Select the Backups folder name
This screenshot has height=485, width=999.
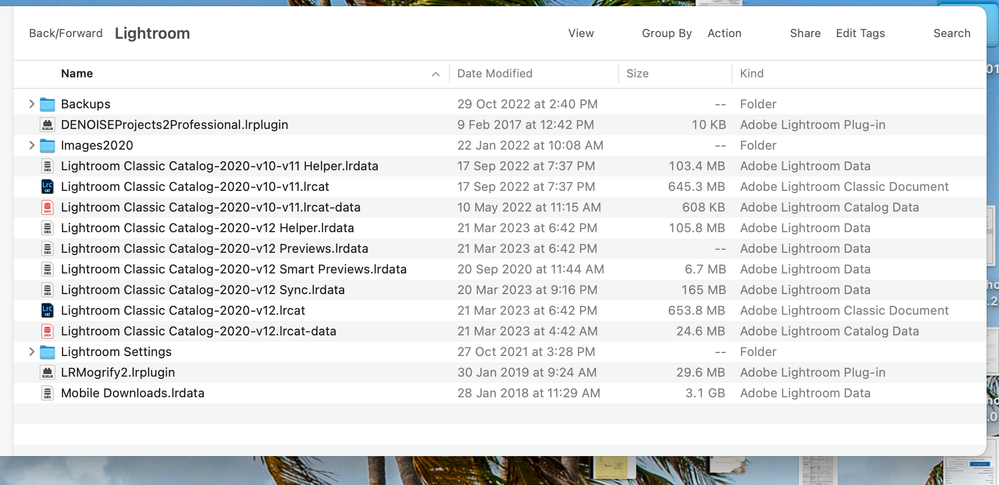[x=86, y=104]
